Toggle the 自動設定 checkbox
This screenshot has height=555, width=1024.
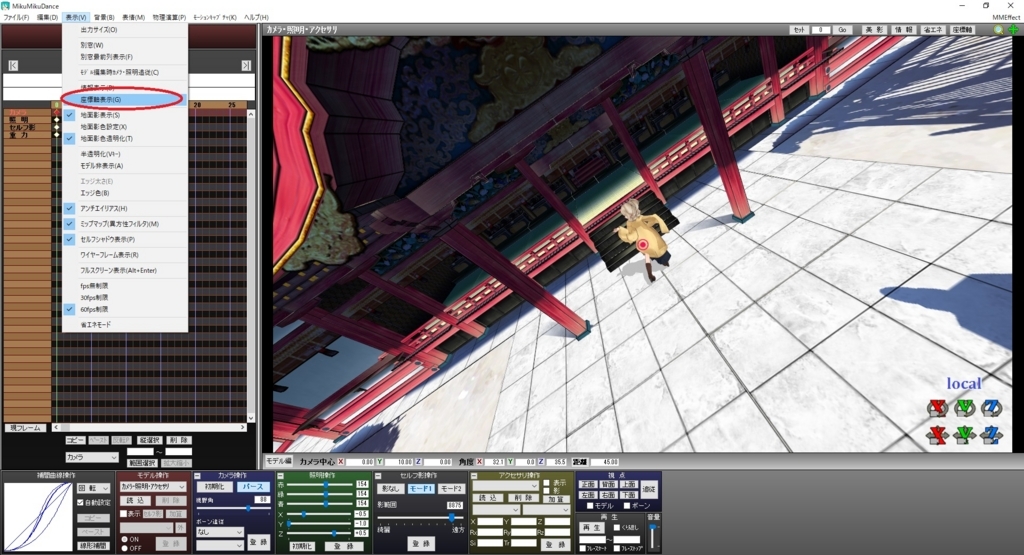(80, 502)
